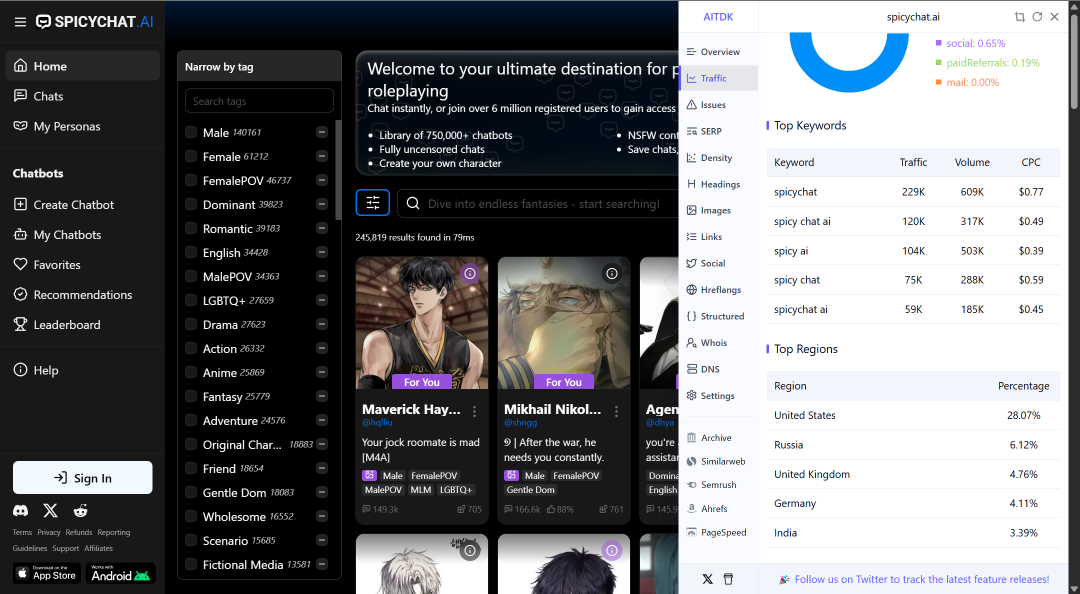Click the App Store download badge
Screen dimensions: 1080x594
[x=47, y=573]
